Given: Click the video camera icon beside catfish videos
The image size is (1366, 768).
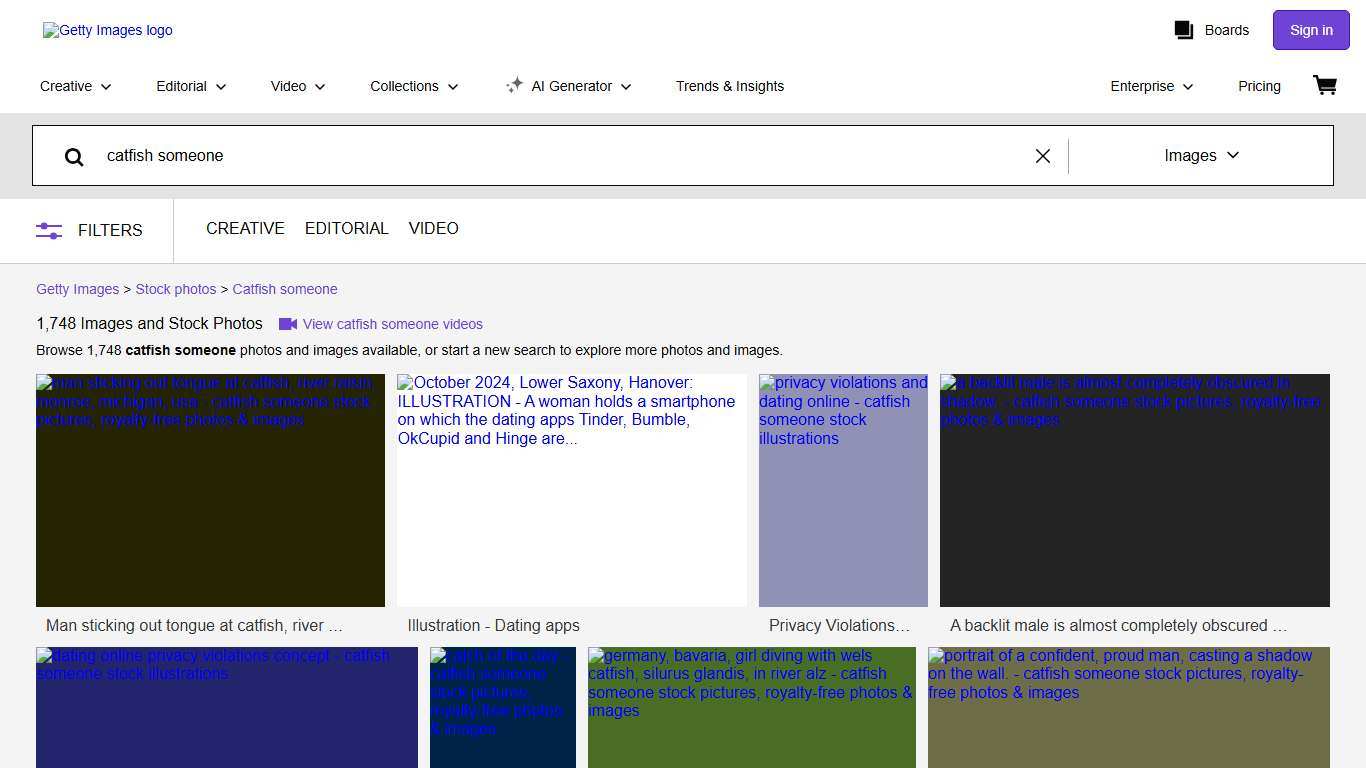Looking at the screenshot, I should pos(288,324).
